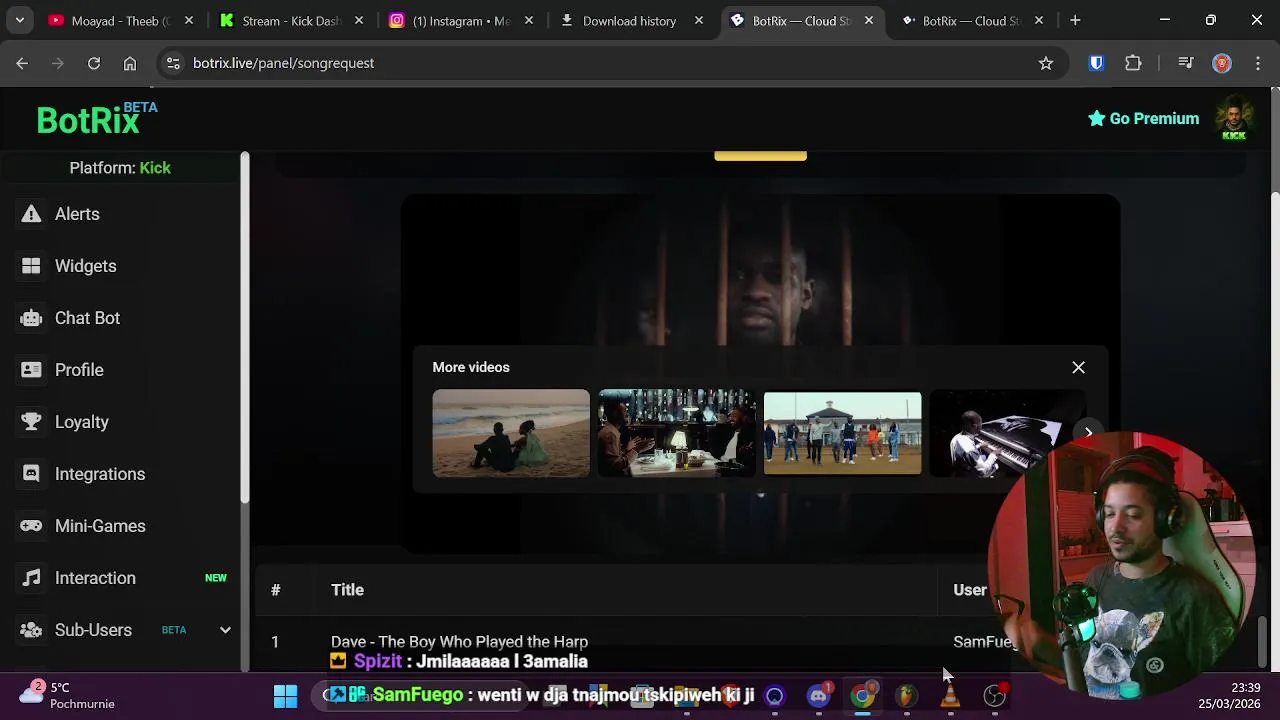Screen dimensions: 1280x720
Task: Open the tab search dropdown
Action: (x=19, y=20)
